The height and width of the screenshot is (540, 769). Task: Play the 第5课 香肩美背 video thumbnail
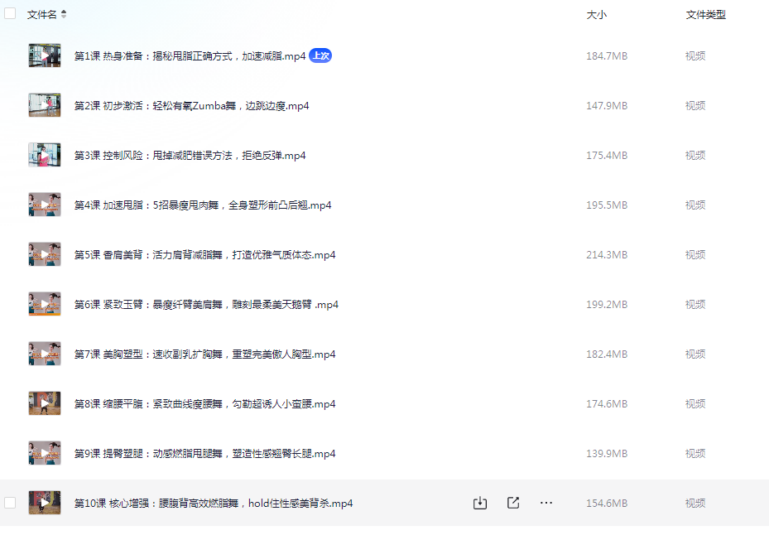45,254
